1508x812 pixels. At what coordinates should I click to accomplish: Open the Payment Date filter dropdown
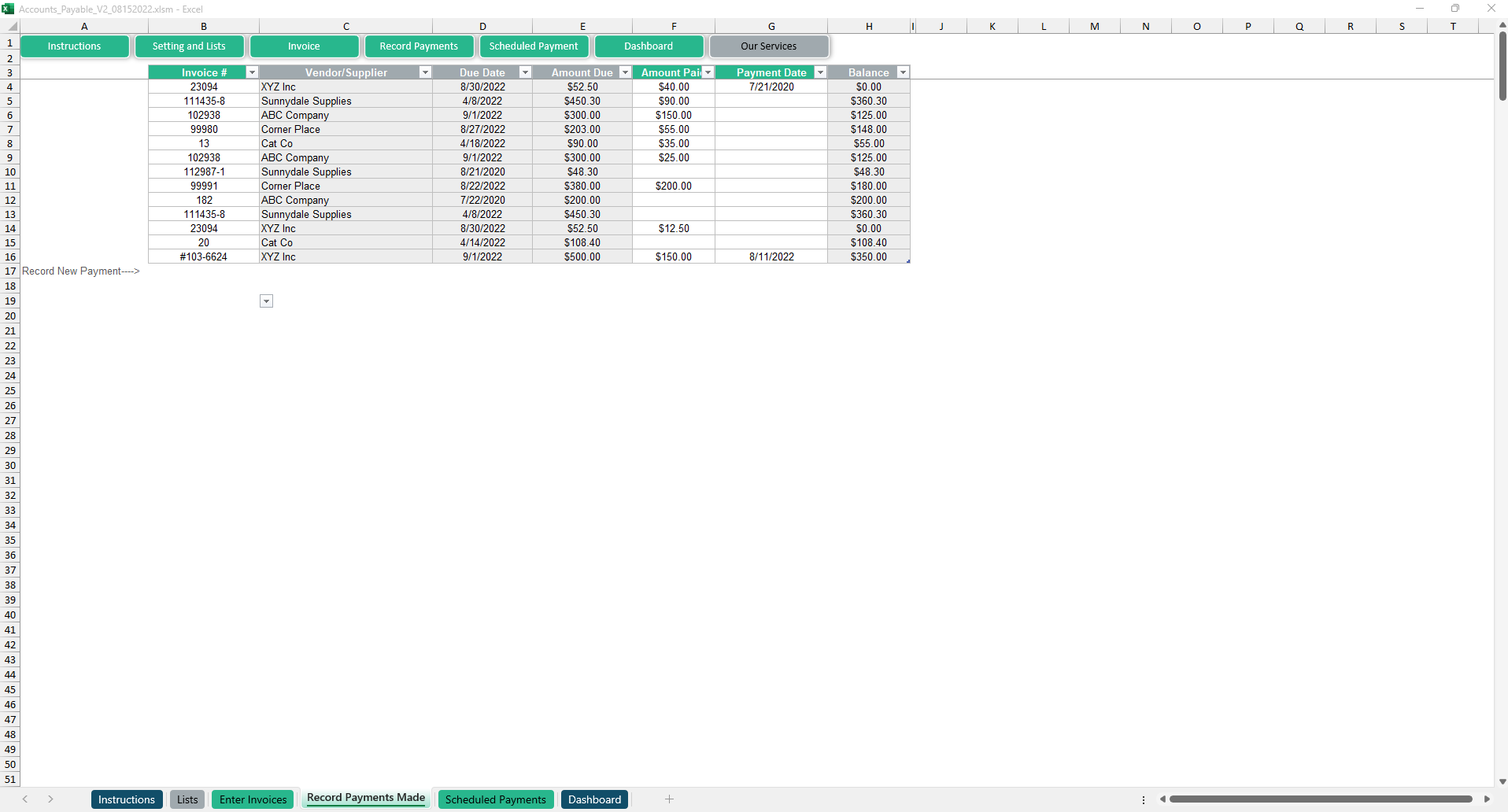point(820,72)
